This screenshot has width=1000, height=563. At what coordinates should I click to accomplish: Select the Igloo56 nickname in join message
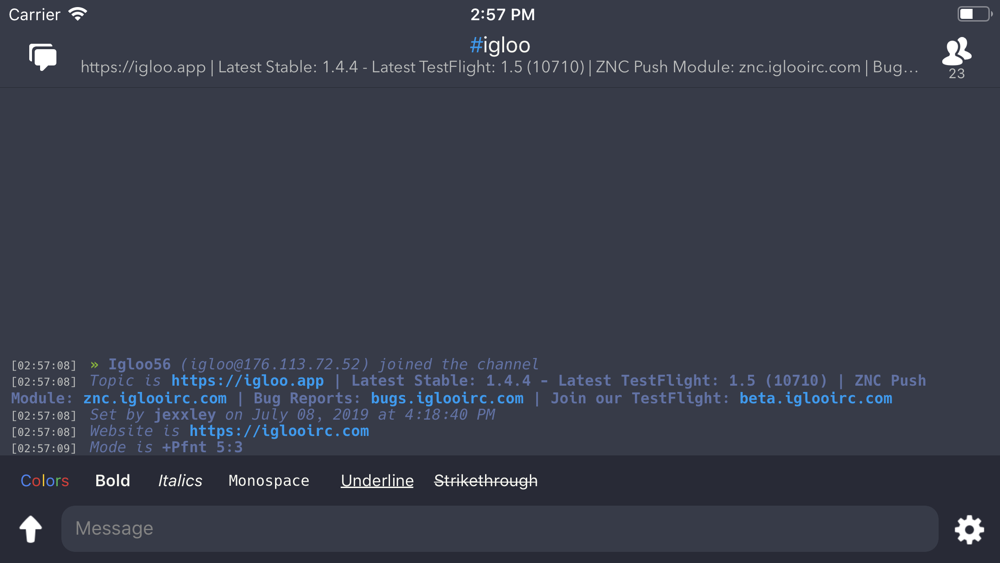139,364
